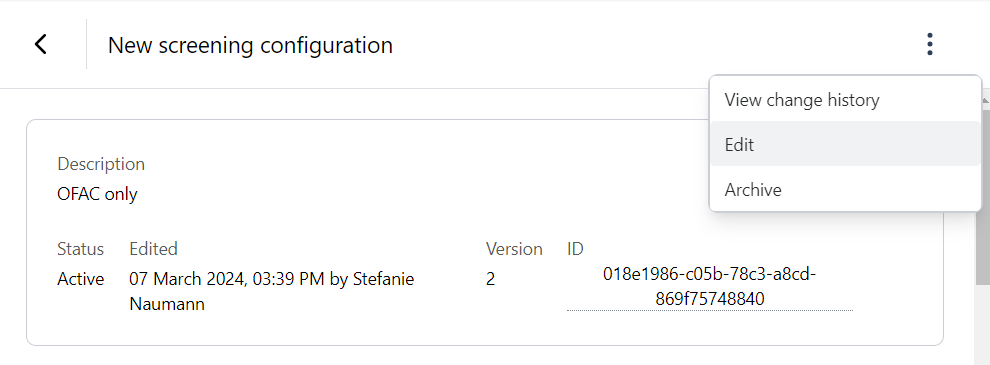The height and width of the screenshot is (365, 990).
Task: Click the vertical scrollbar thumb
Action: (983, 196)
